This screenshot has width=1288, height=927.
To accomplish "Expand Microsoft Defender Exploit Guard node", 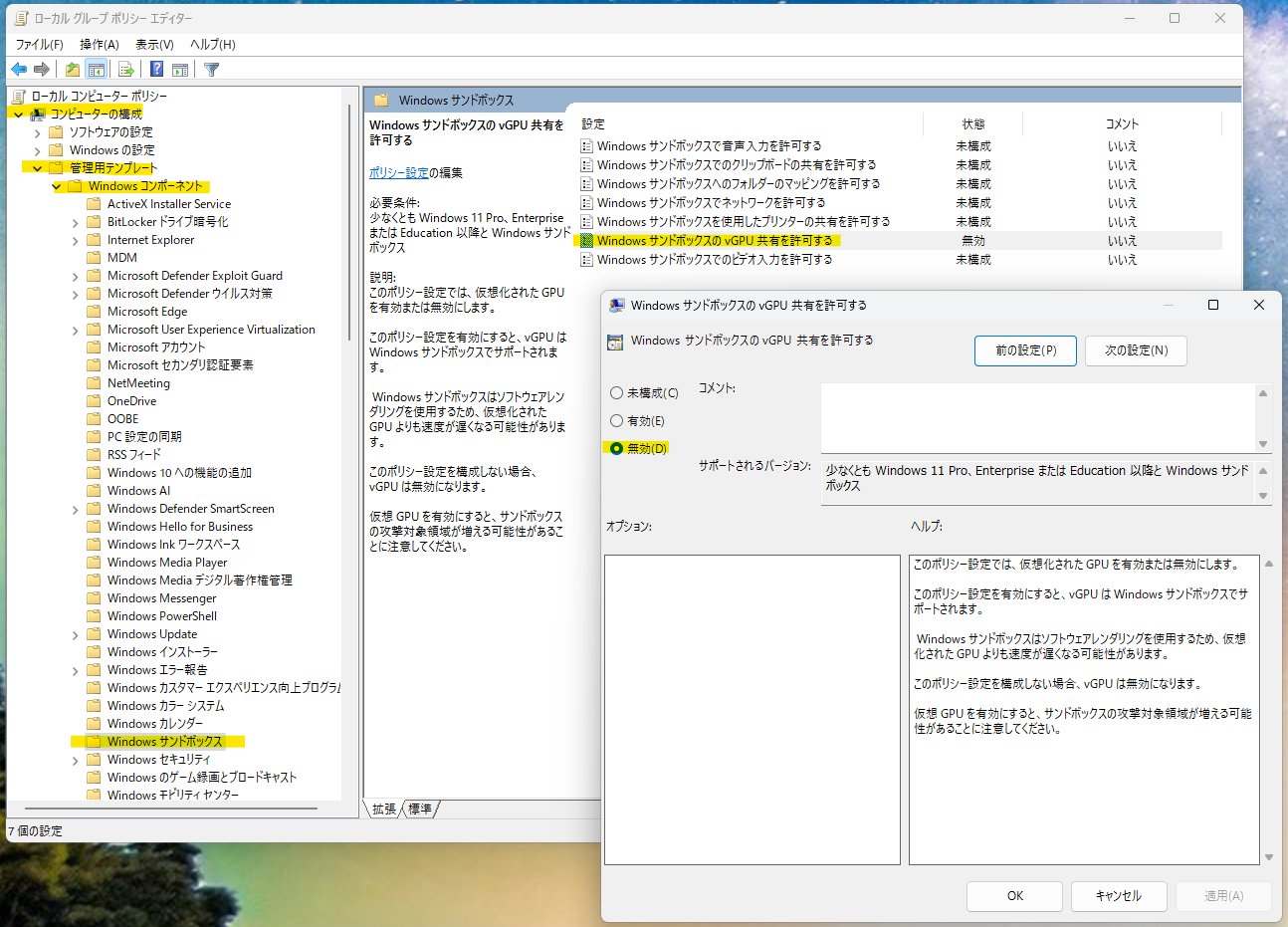I will coord(75,276).
